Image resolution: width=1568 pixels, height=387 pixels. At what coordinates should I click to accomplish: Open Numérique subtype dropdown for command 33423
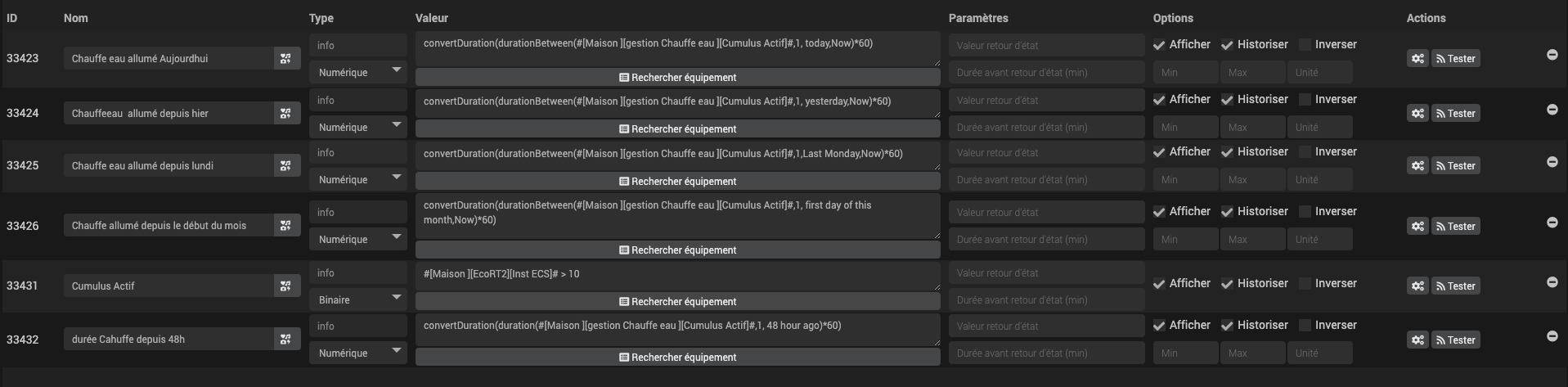(x=358, y=72)
